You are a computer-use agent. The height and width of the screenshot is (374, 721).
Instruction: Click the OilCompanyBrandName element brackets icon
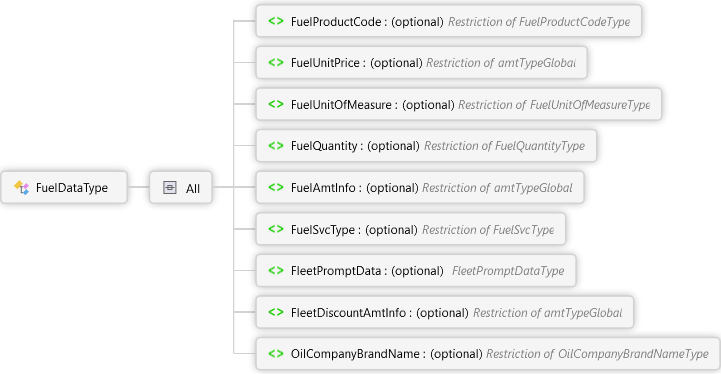276,354
